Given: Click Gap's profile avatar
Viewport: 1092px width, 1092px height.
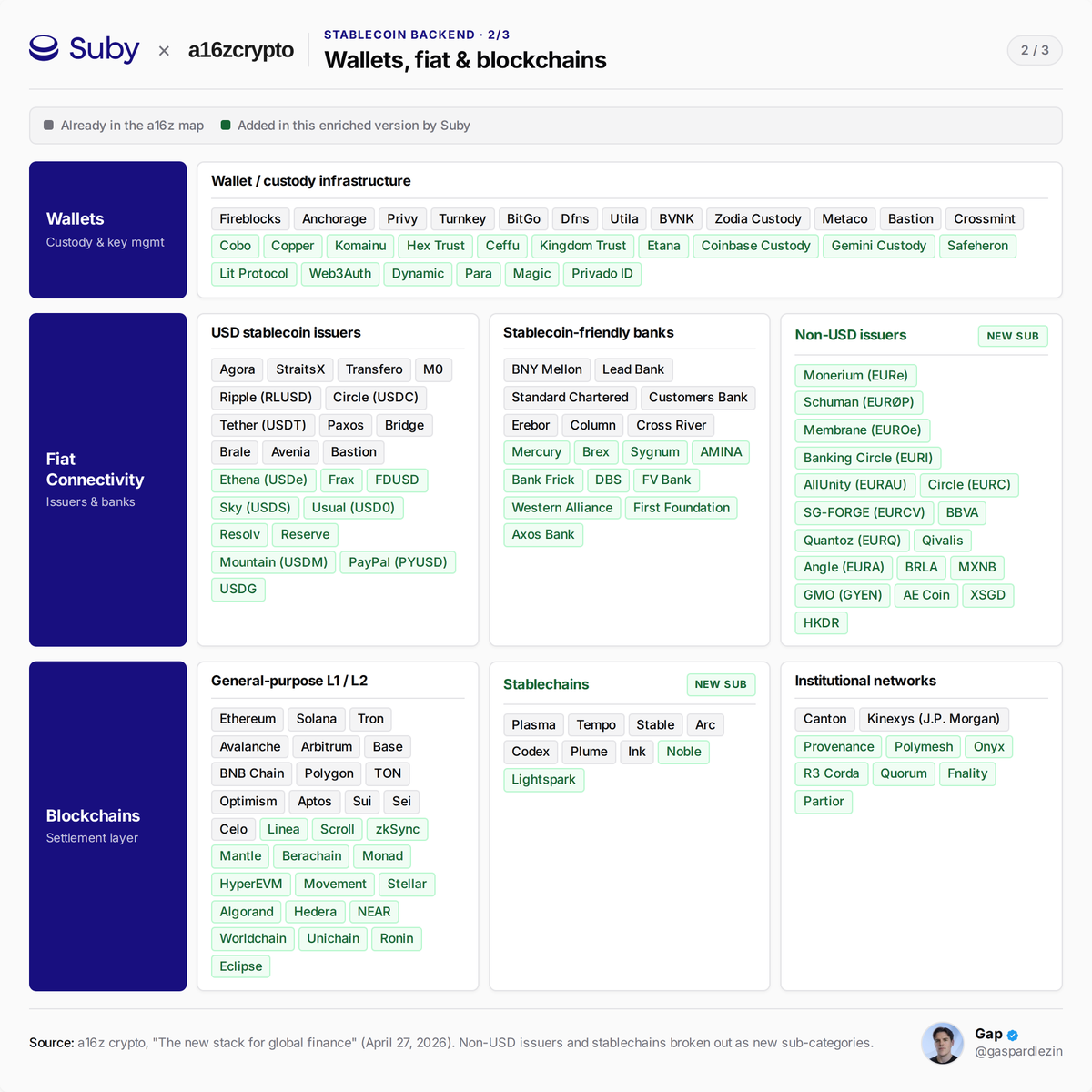Looking at the screenshot, I should pyautogui.click(x=943, y=1043).
